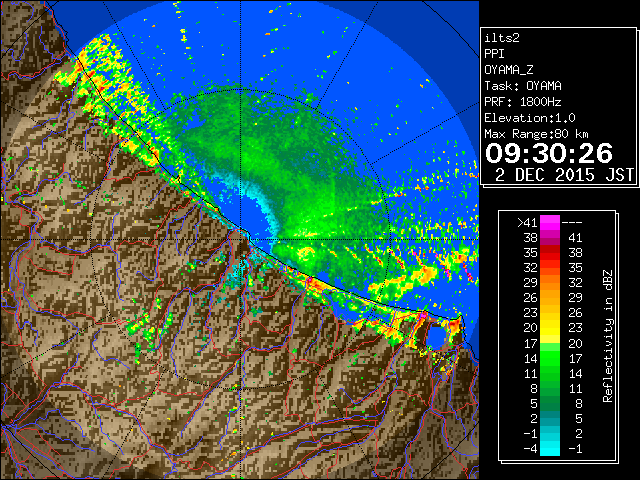This screenshot has height=480, width=640.
Task: Pick the dark green 5–8 dBZ swatch
Action: [550, 404]
